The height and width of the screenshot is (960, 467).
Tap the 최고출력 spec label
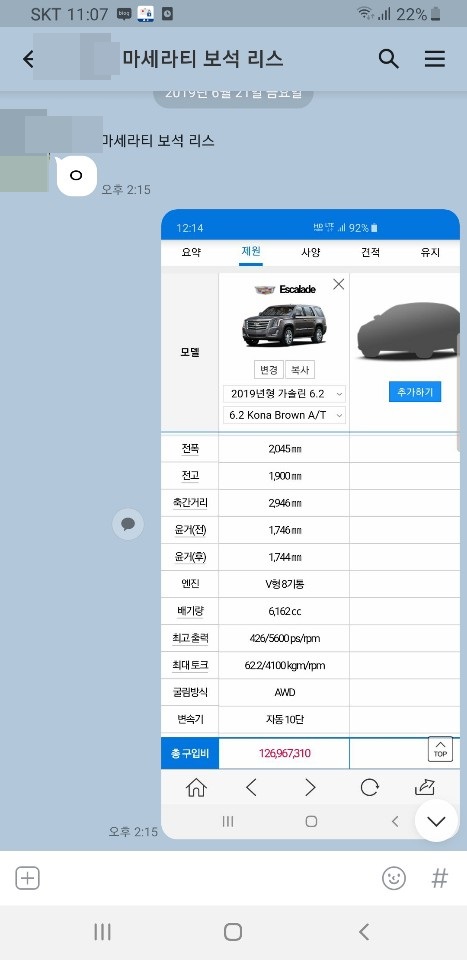190,638
